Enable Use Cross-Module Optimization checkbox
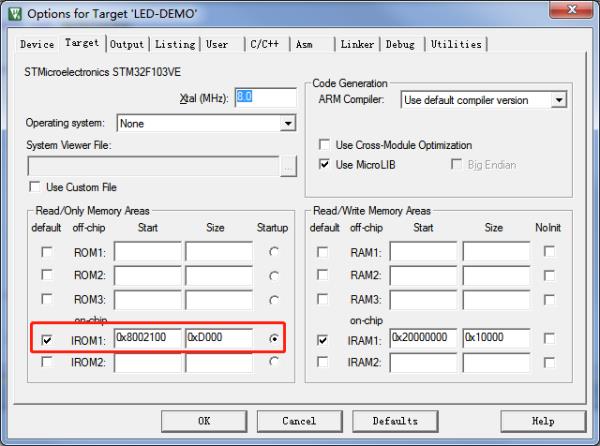This screenshot has height=446, width=600. [x=324, y=145]
